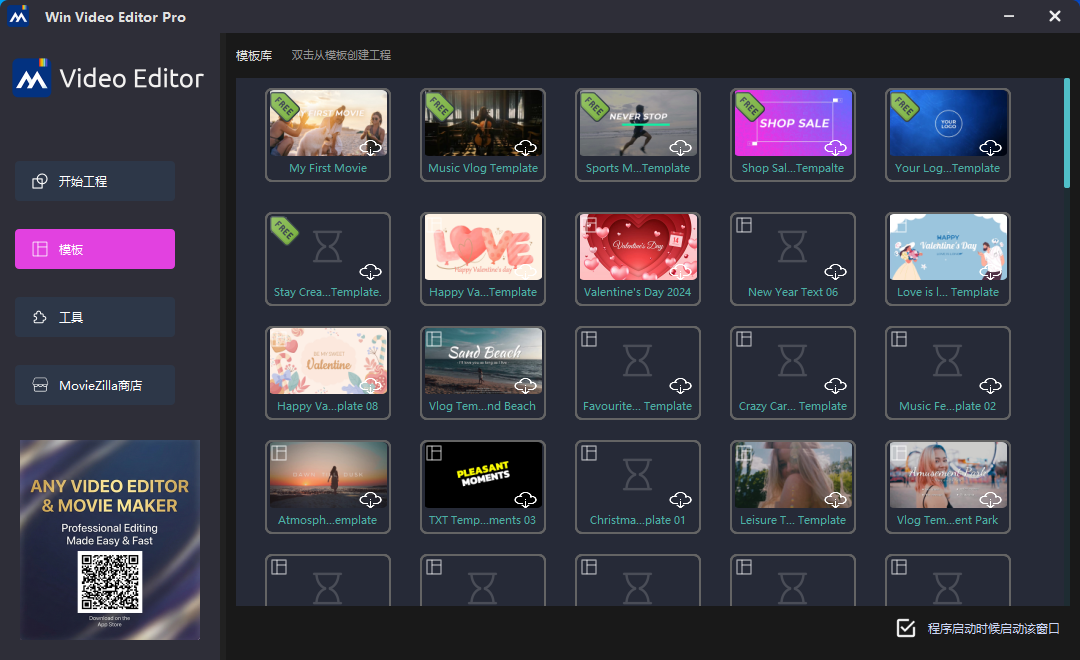This screenshot has height=660, width=1080.
Task: Open the MovieZilla商店 store icon
Action: [95, 385]
